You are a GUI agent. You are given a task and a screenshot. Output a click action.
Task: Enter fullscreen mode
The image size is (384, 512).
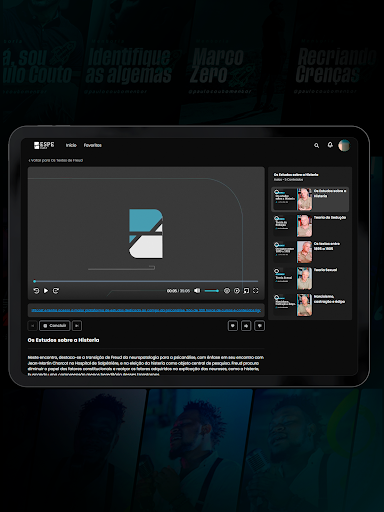point(256,291)
